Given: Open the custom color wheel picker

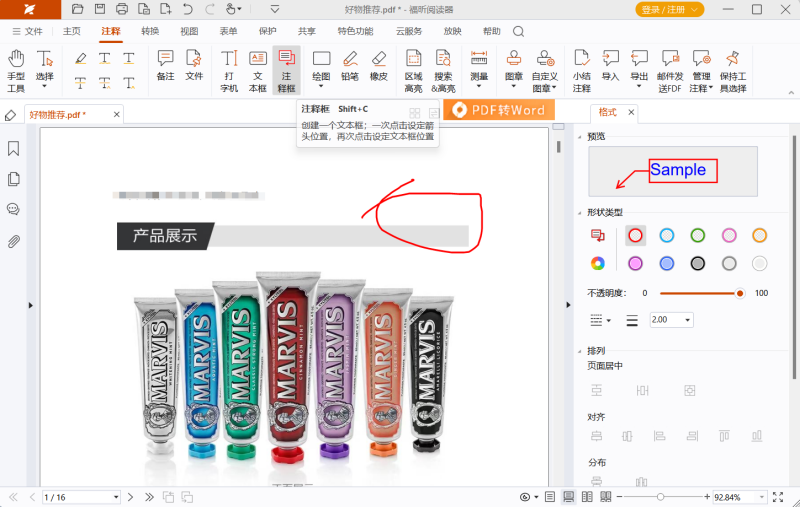Looking at the screenshot, I should pos(597,264).
